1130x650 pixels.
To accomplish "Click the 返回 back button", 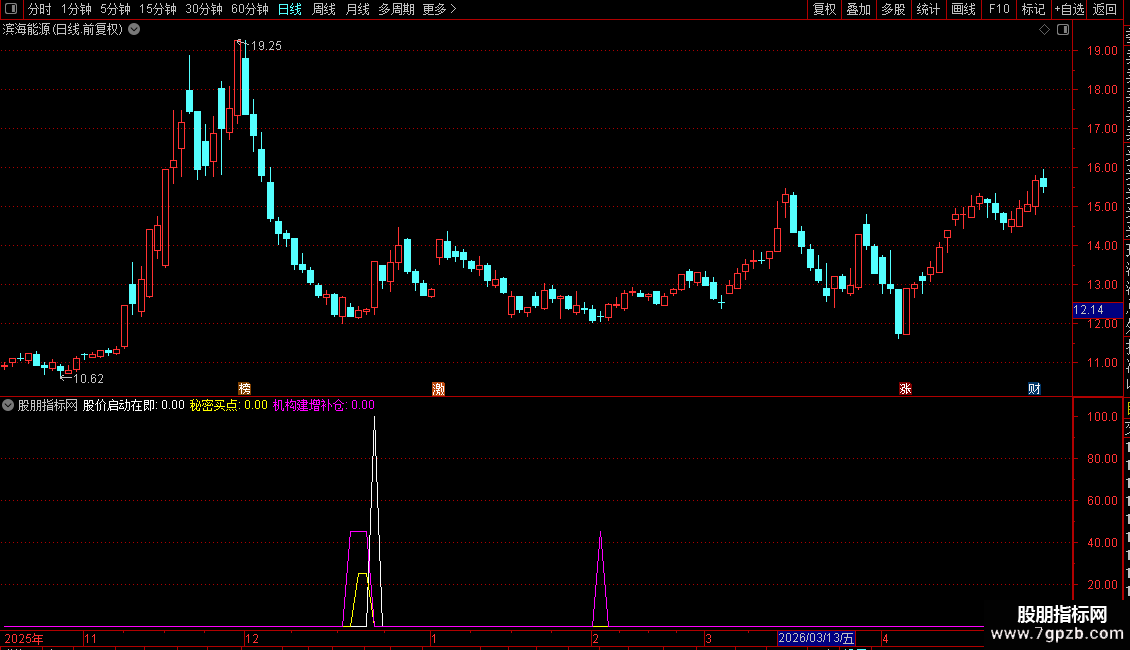I will [x=1105, y=9].
